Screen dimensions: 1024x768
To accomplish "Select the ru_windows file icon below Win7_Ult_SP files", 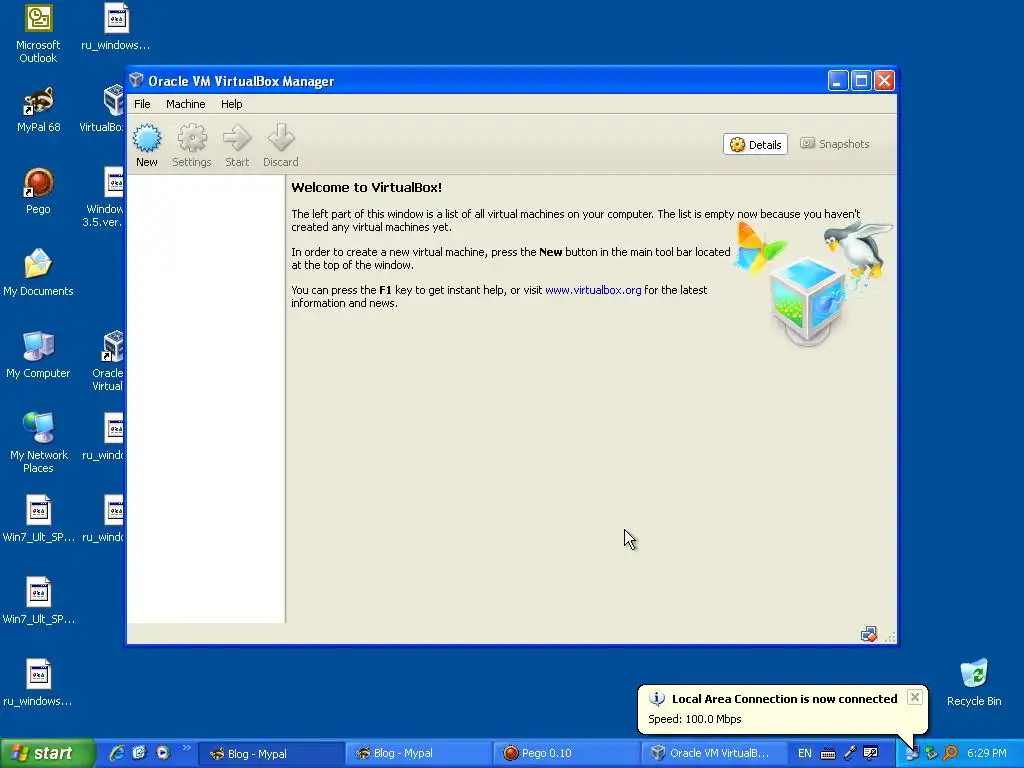I will 38,683.
